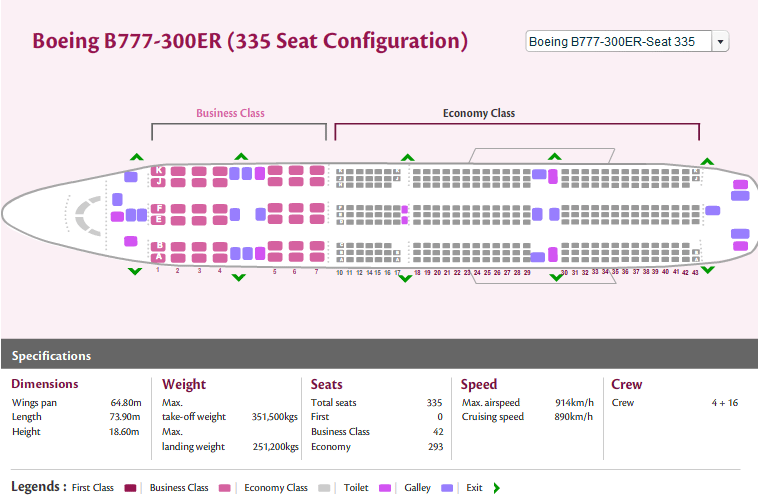Click the dropdown arrow of aircraft configuration selector
The height and width of the screenshot is (498, 758).
(x=721, y=42)
